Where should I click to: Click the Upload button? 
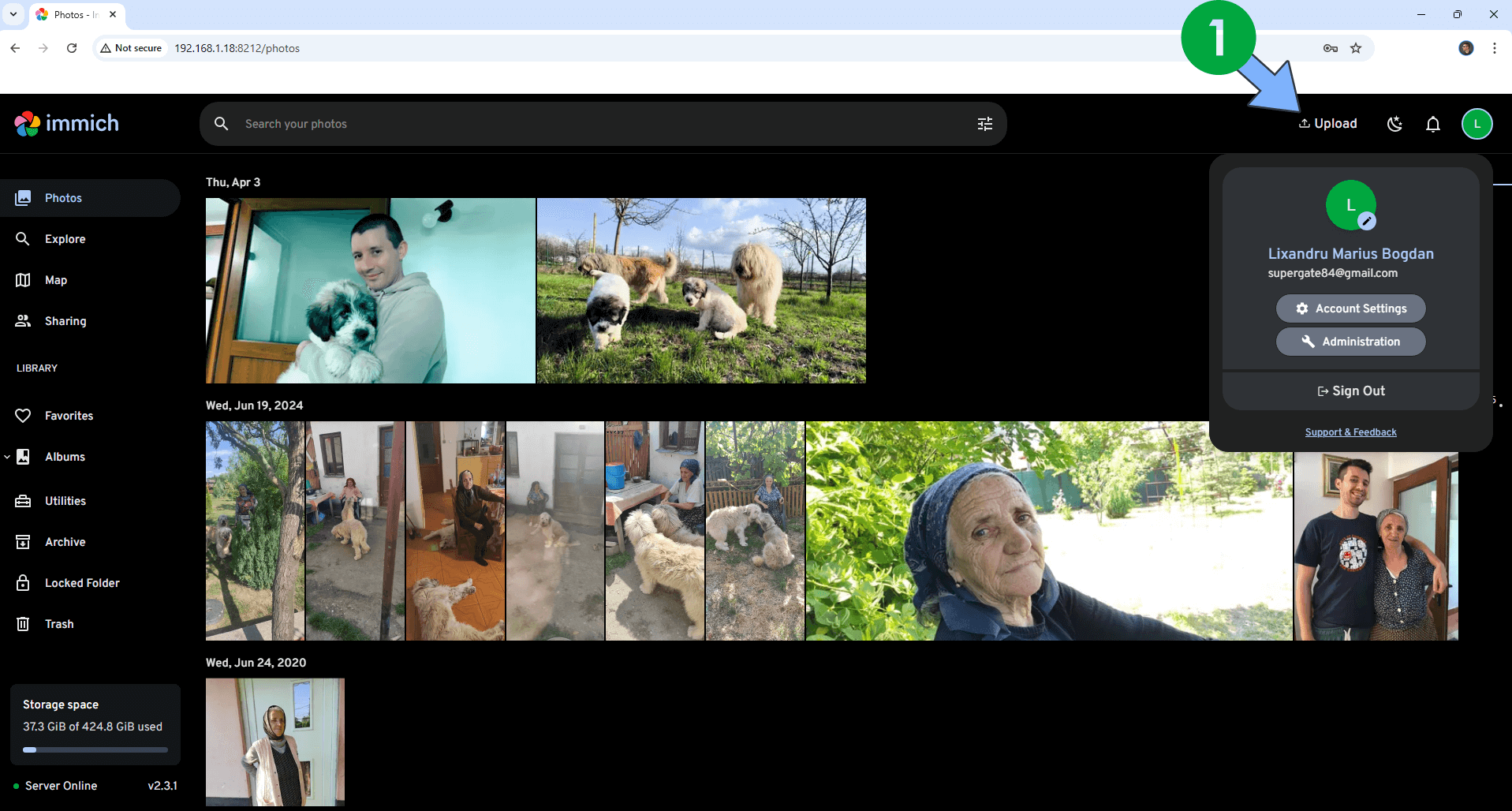1328,124
